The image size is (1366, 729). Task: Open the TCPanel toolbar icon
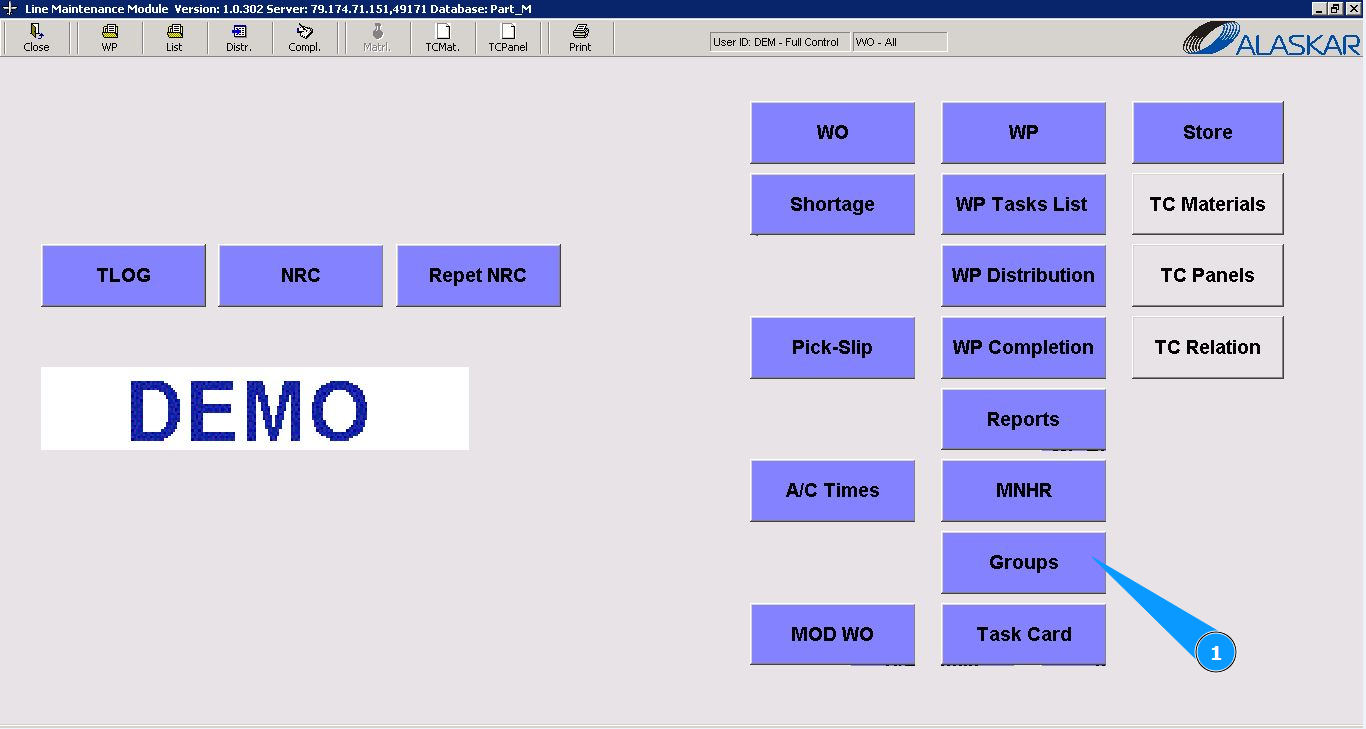(508, 38)
